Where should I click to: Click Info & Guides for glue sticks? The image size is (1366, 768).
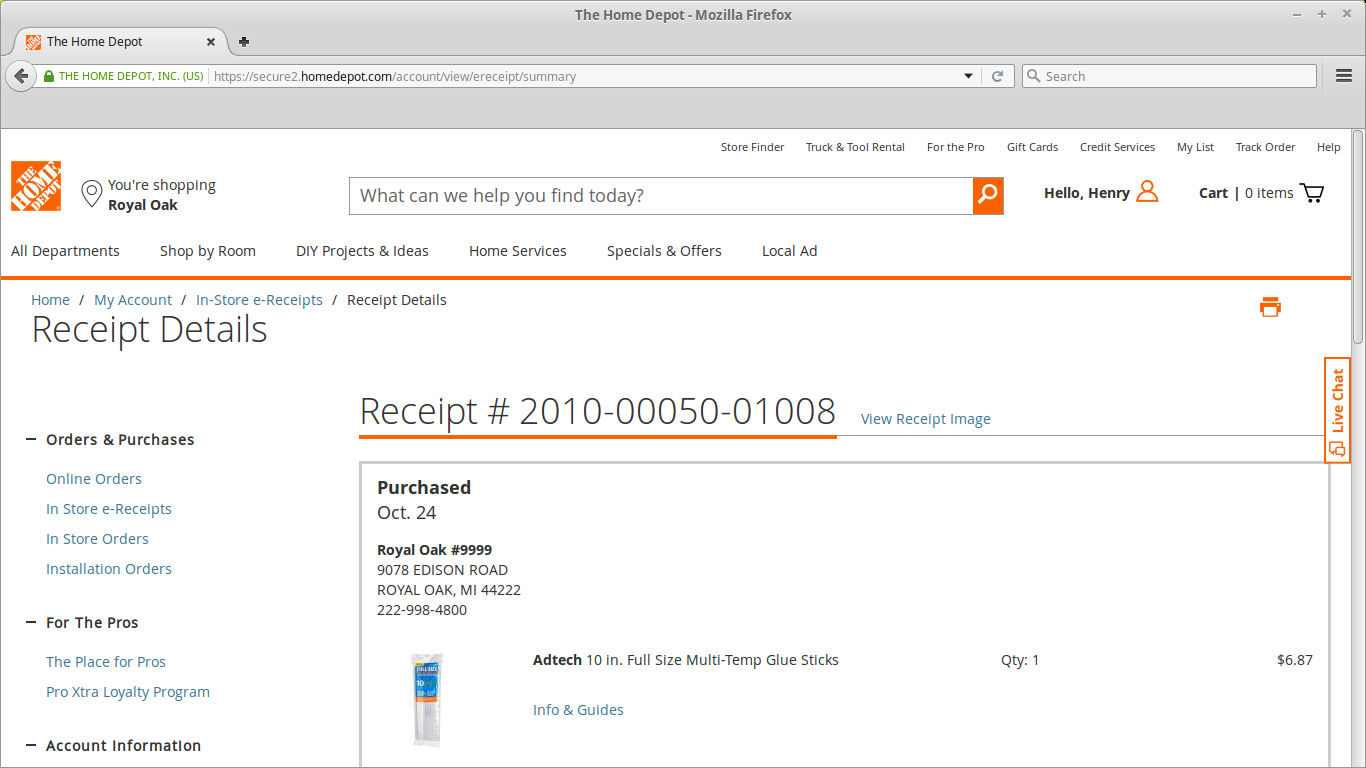[578, 710]
